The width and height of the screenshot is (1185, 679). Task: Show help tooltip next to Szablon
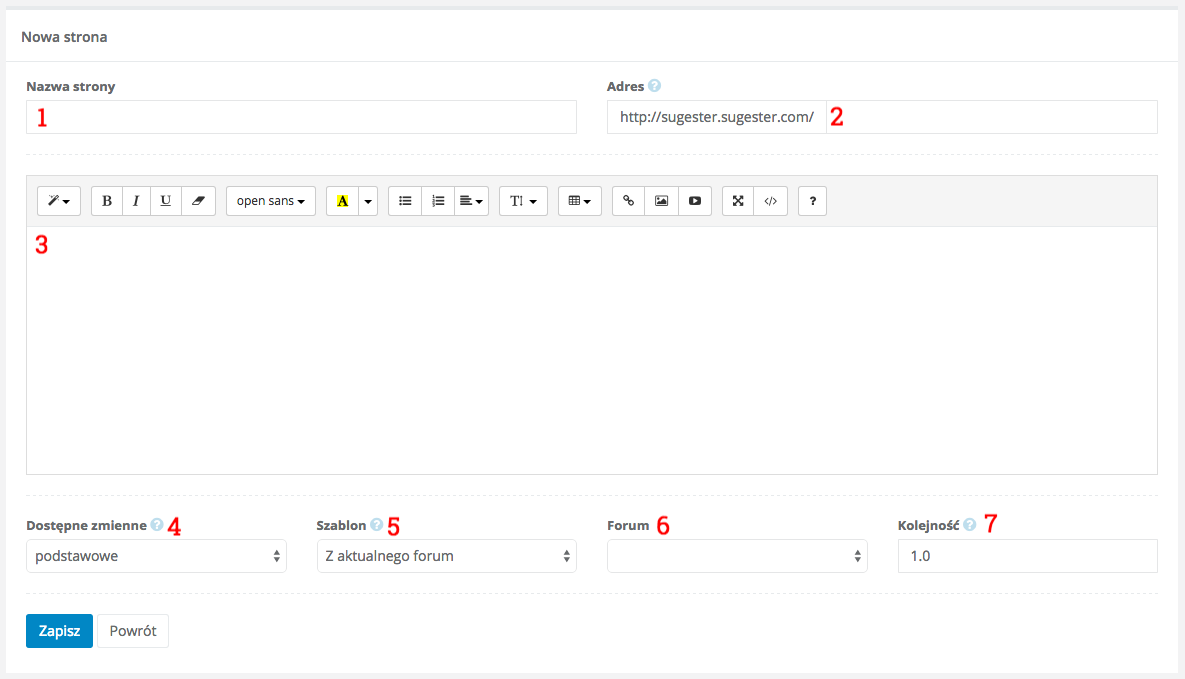376,525
